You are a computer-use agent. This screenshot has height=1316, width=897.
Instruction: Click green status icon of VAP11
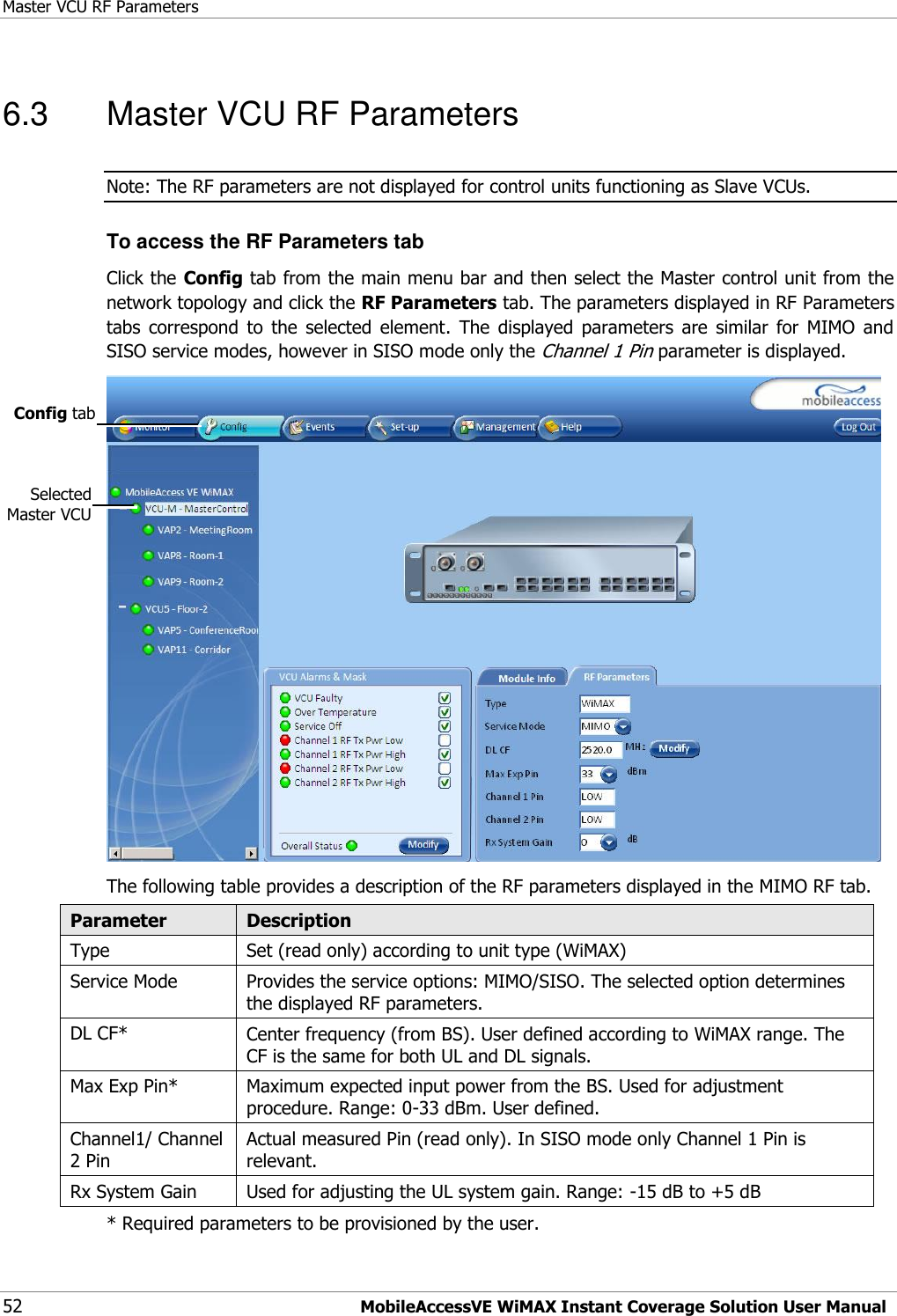(148, 650)
